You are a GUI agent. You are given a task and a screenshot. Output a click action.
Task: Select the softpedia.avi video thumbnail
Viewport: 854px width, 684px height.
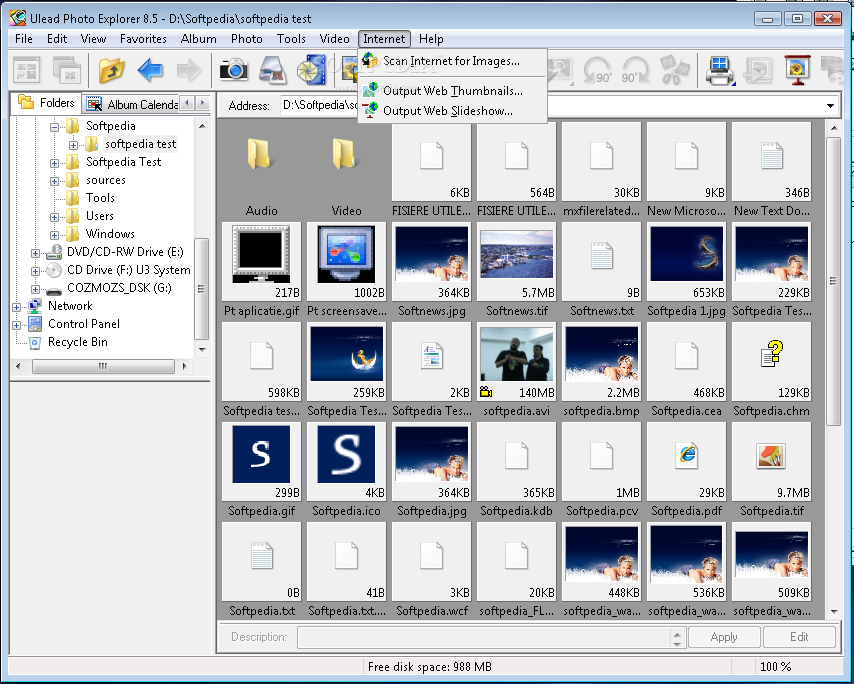tap(516, 355)
